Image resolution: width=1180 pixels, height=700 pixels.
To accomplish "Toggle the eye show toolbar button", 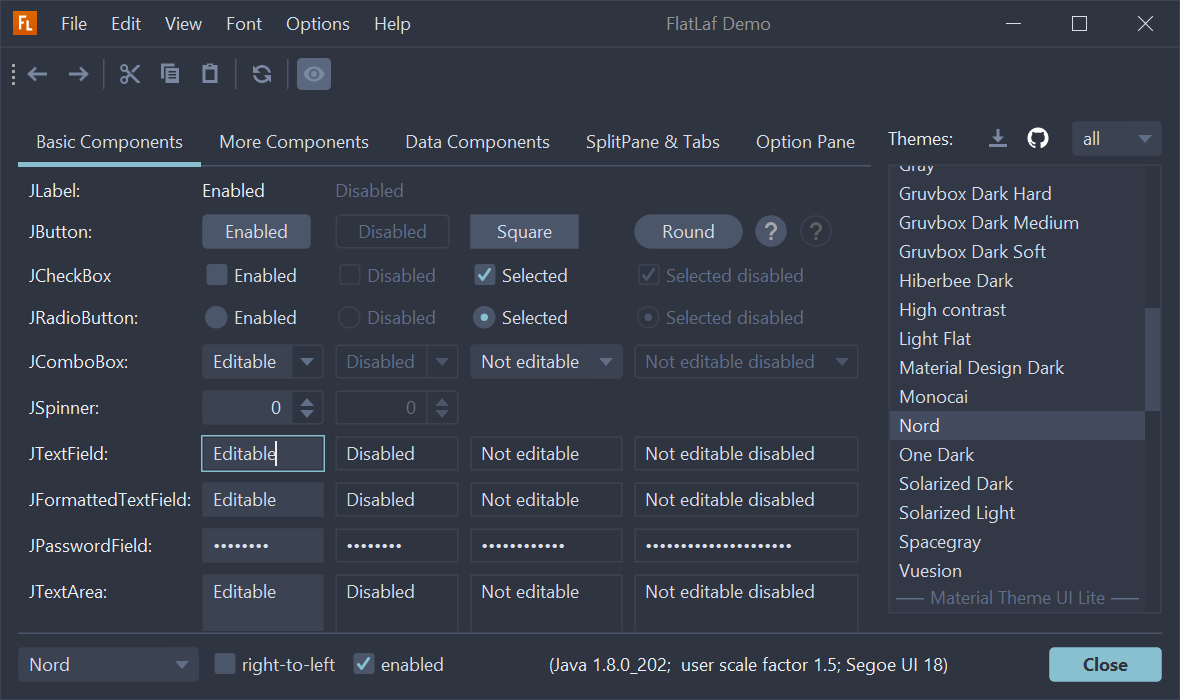I will (x=314, y=74).
